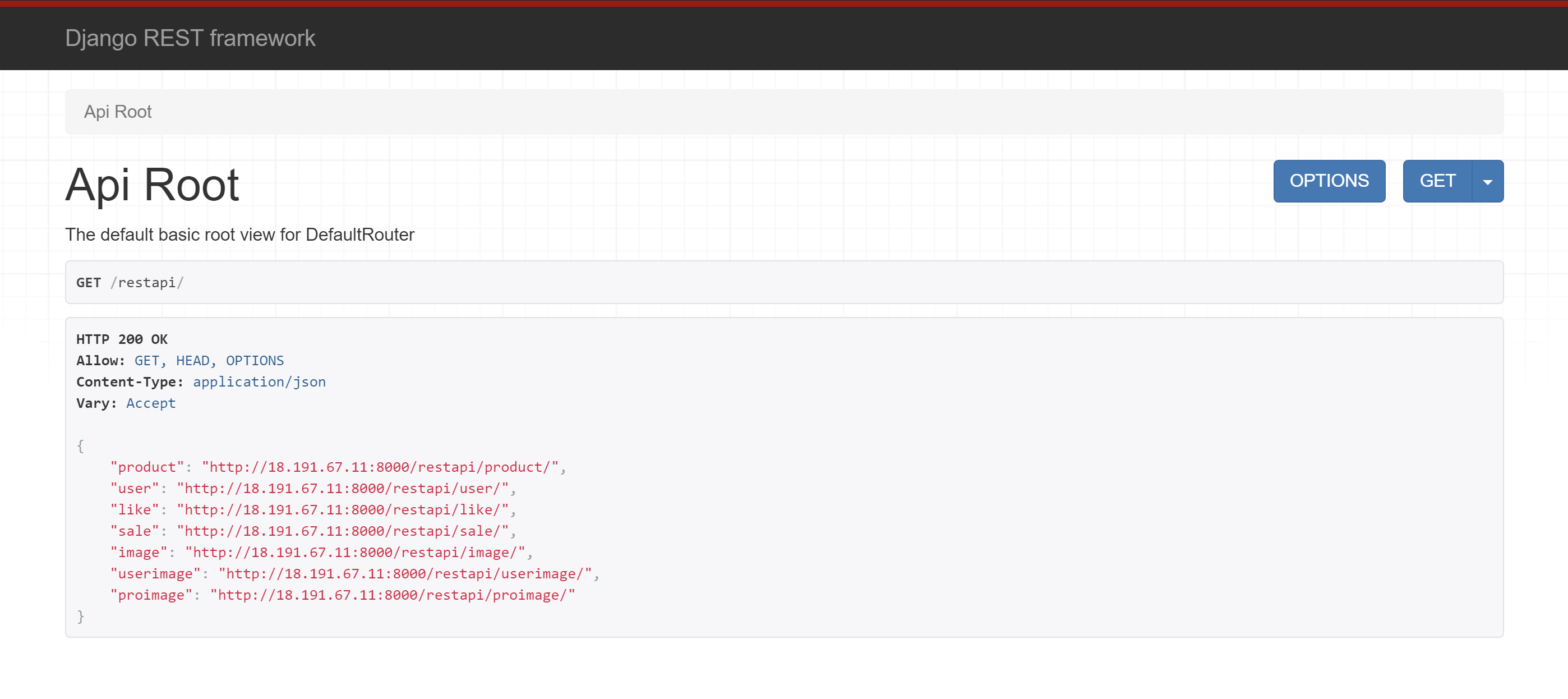Click the Django REST framework brand link

tap(190, 38)
